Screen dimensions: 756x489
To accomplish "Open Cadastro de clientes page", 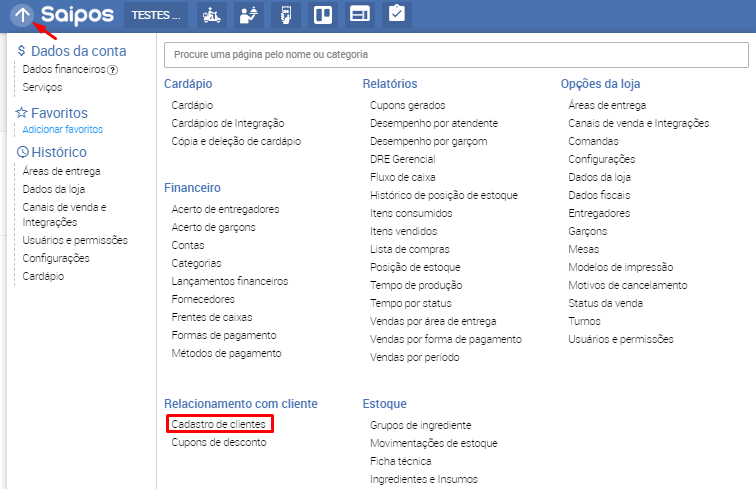I will [x=218, y=425].
